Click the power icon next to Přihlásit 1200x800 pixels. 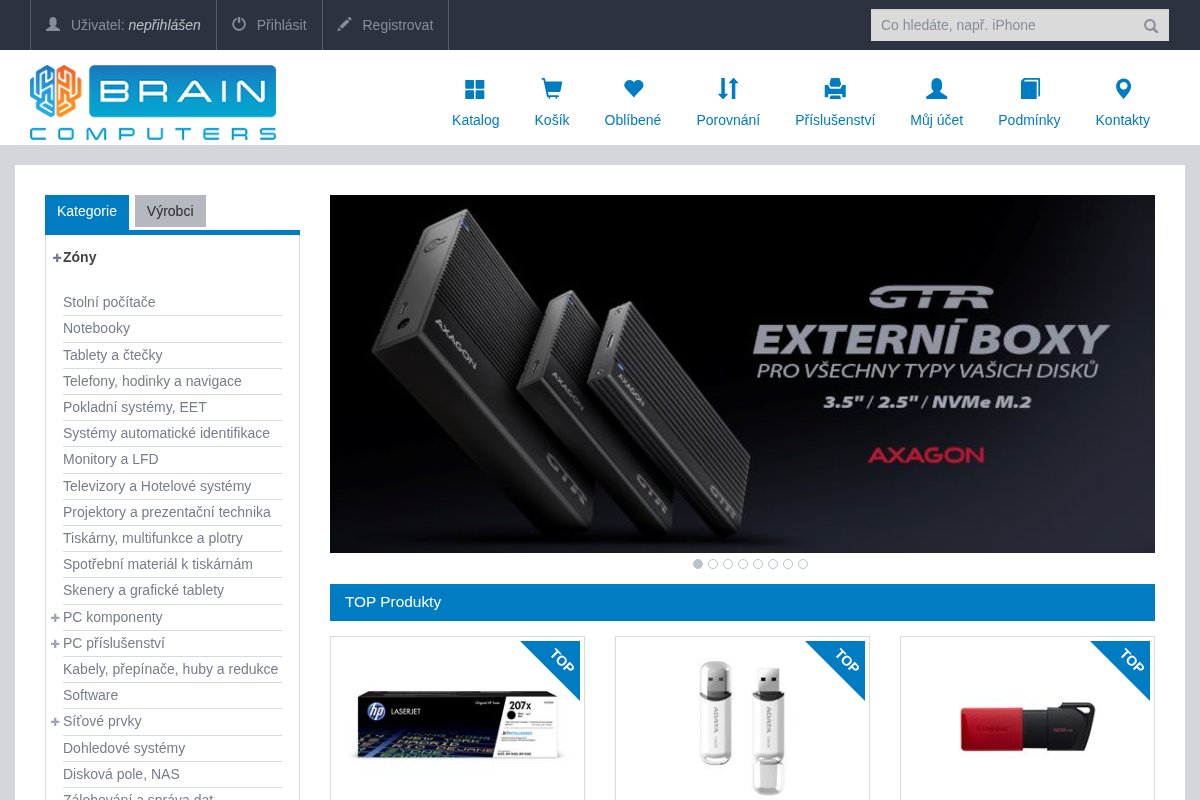[x=239, y=24]
